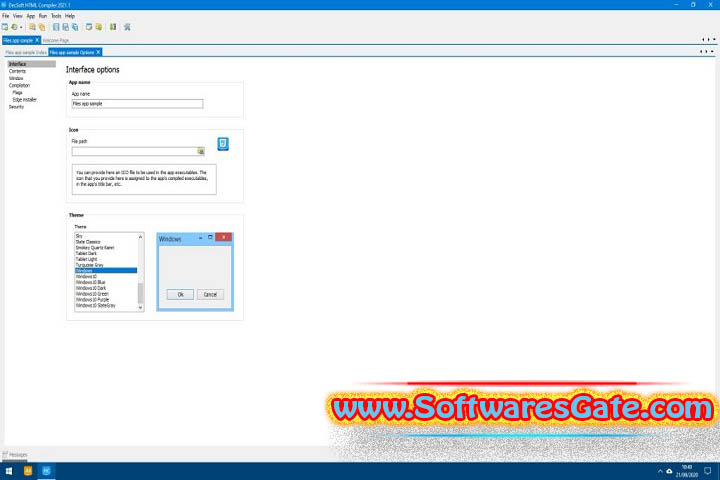Click the blue document-with-disk save icon
Image resolution: width=720 pixels, height=480 pixels.
point(66,27)
